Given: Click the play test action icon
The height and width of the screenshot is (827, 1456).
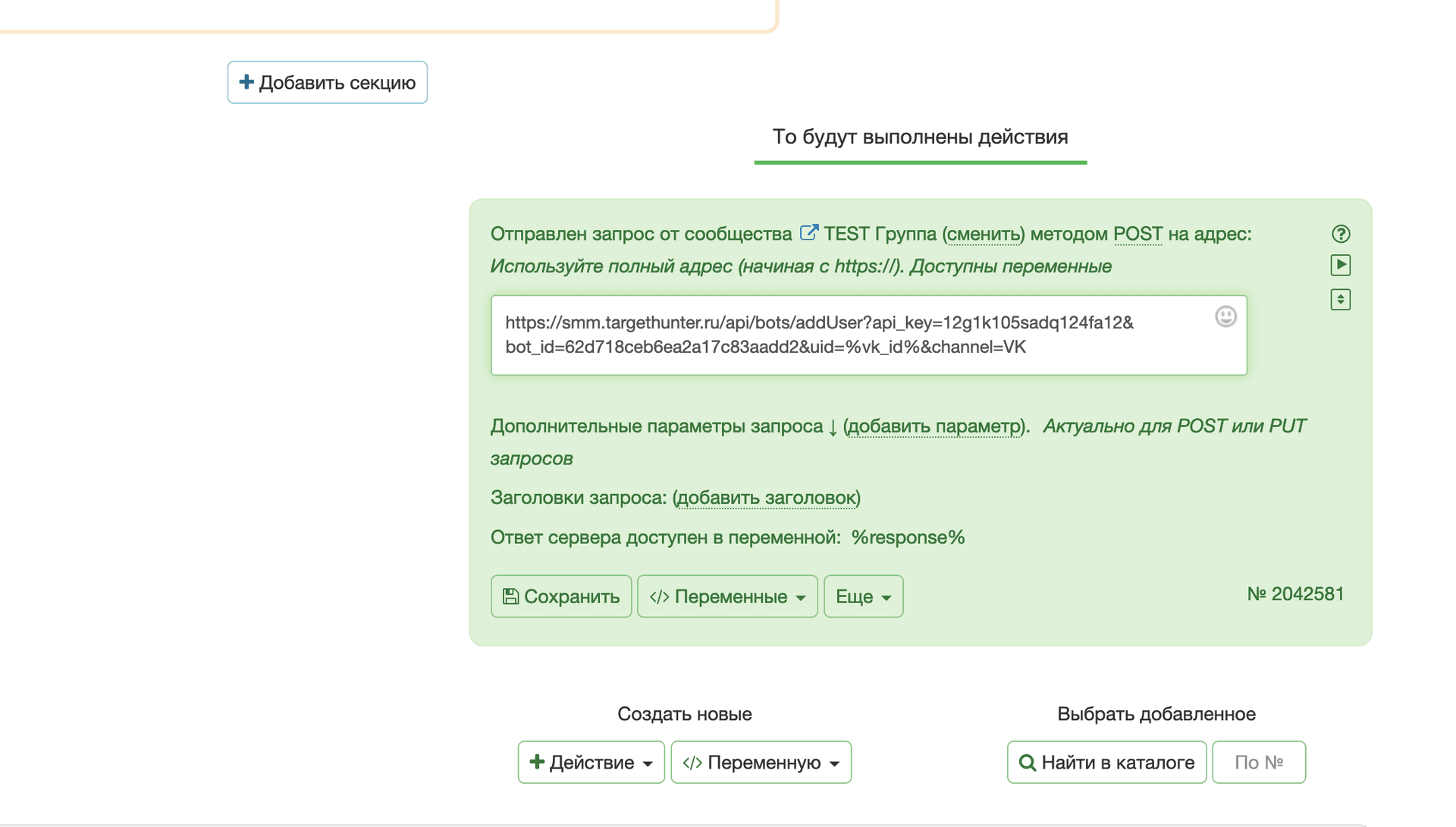Looking at the screenshot, I should [x=1340, y=265].
